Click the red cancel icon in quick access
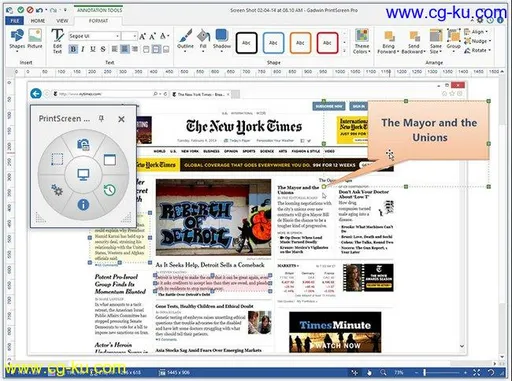 pos(30,10)
